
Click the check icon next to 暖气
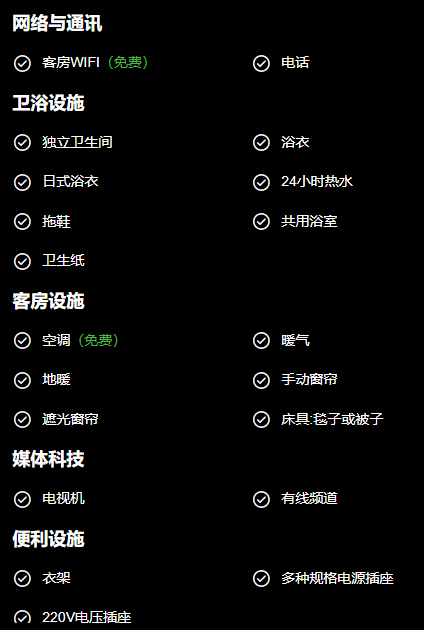261,341
